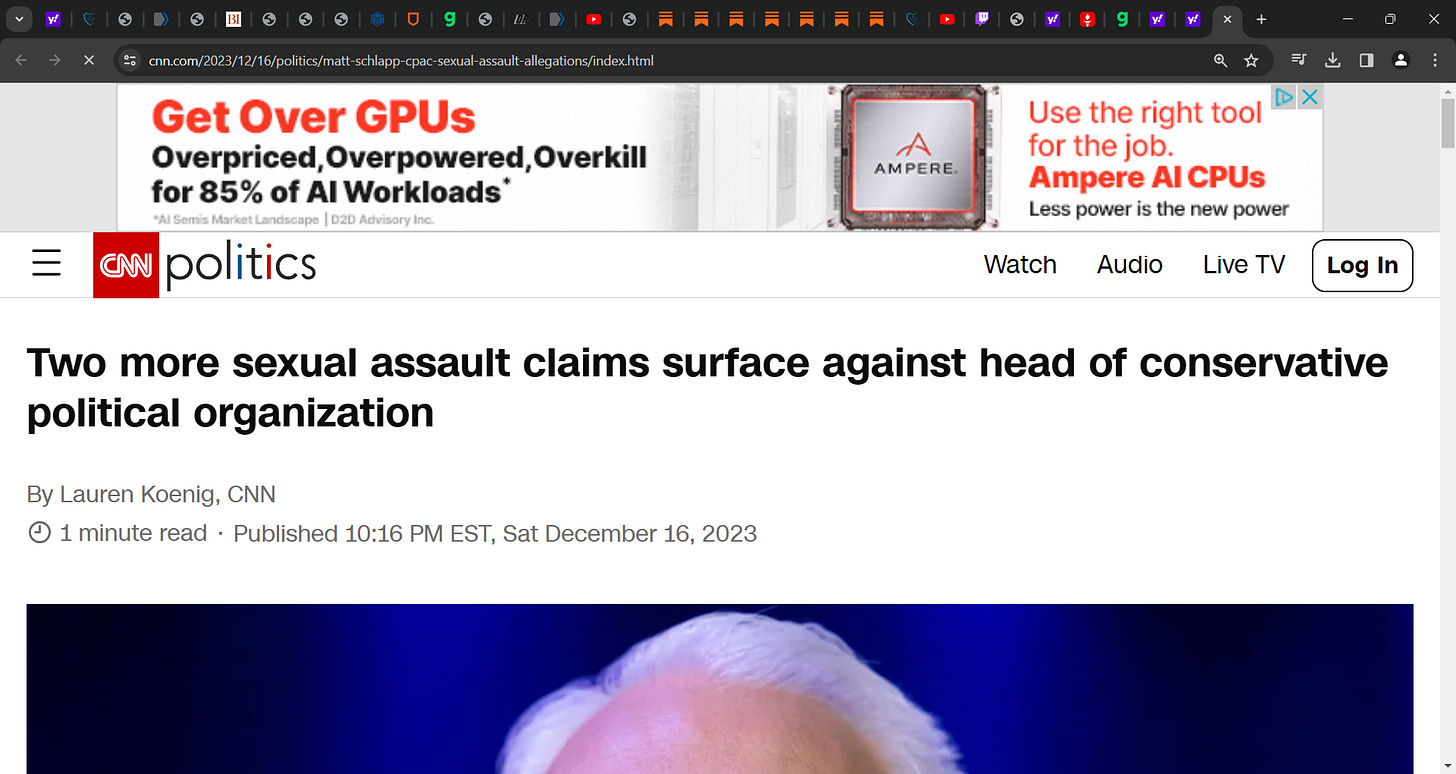
Task: Click the article lead photo
Action: click(720, 688)
